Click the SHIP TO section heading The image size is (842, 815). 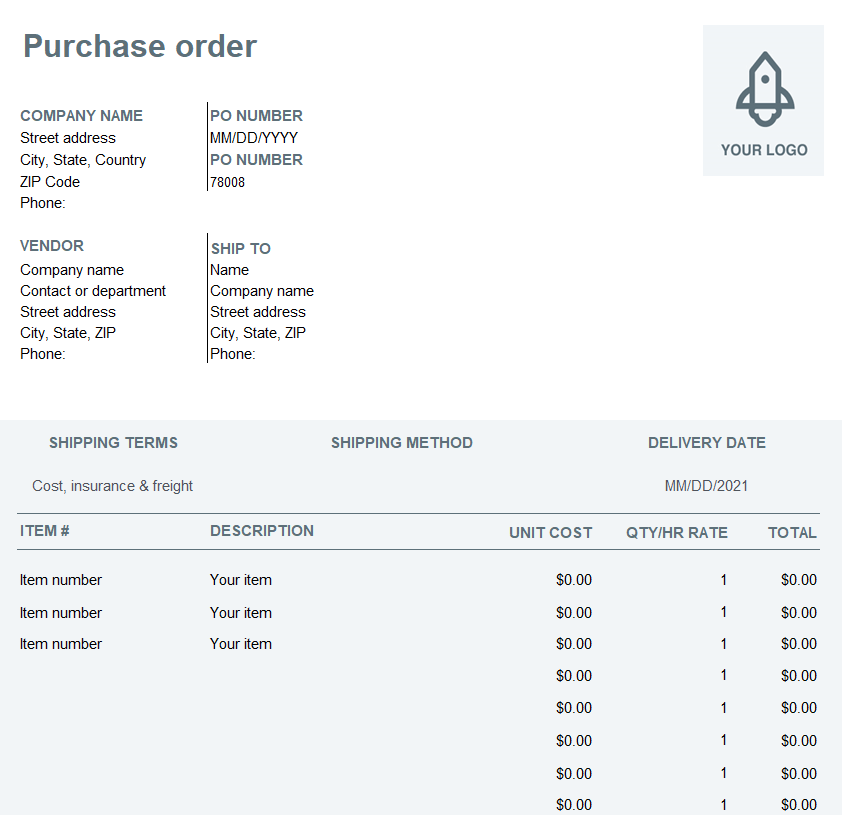[240, 248]
